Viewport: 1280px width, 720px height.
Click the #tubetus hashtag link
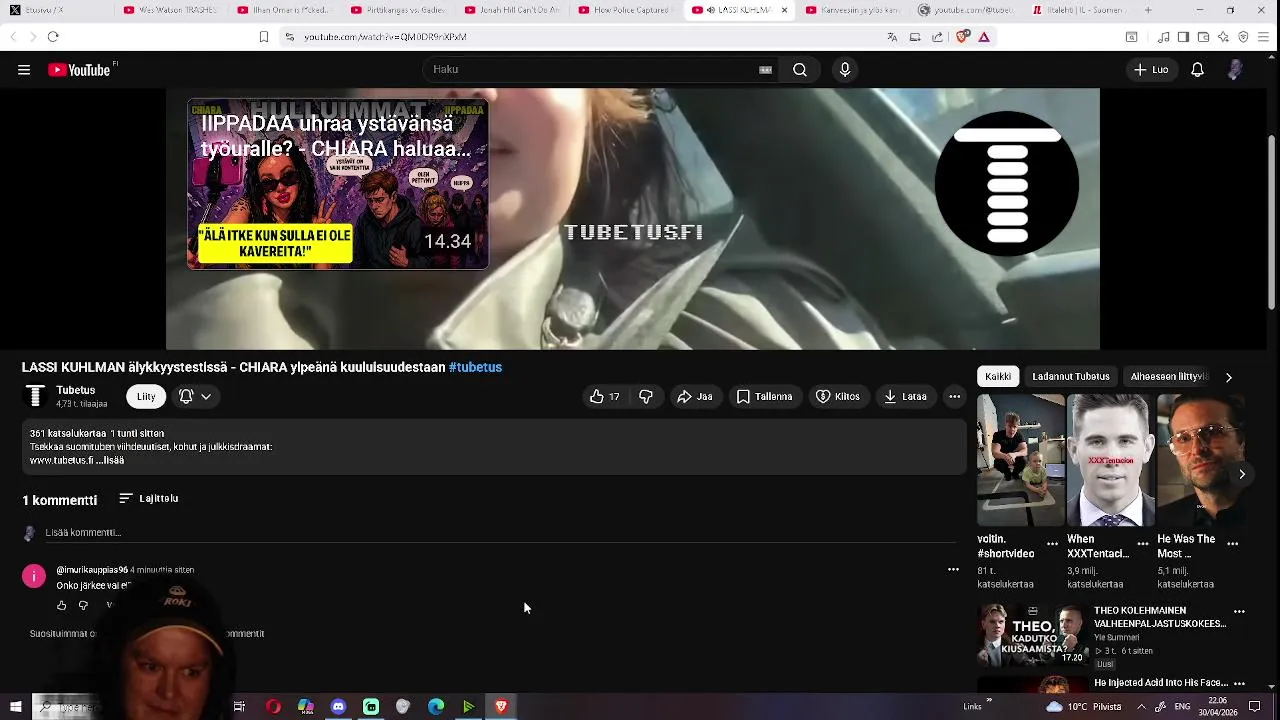[x=475, y=367]
